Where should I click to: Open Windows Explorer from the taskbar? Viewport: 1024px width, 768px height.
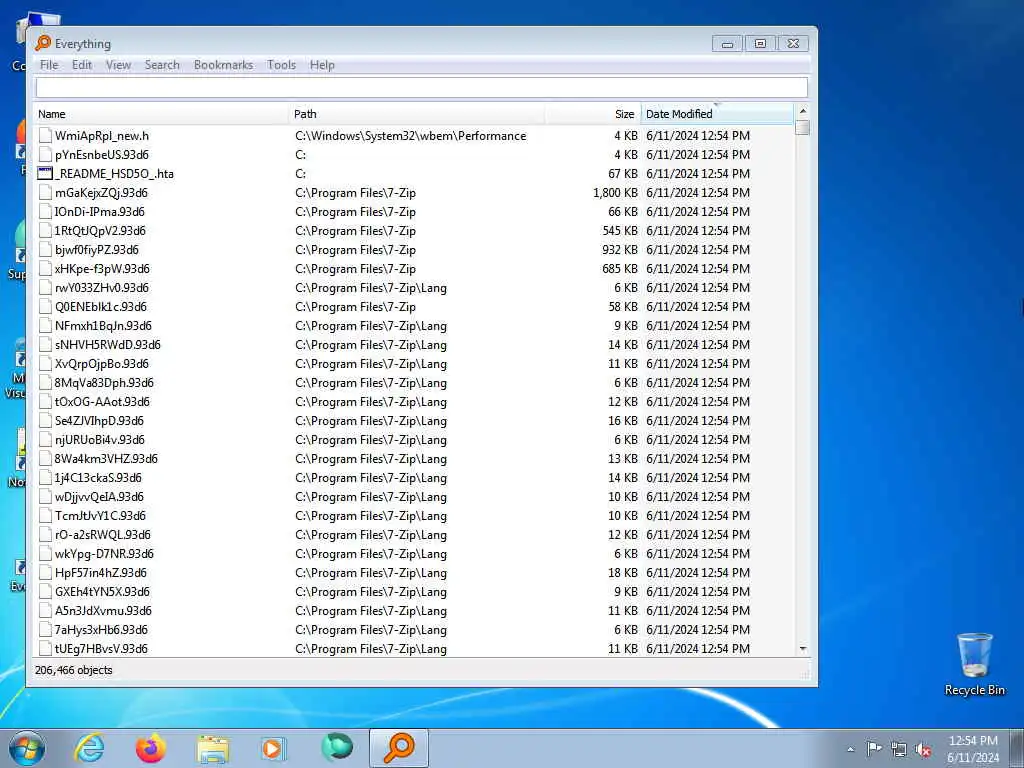point(213,748)
